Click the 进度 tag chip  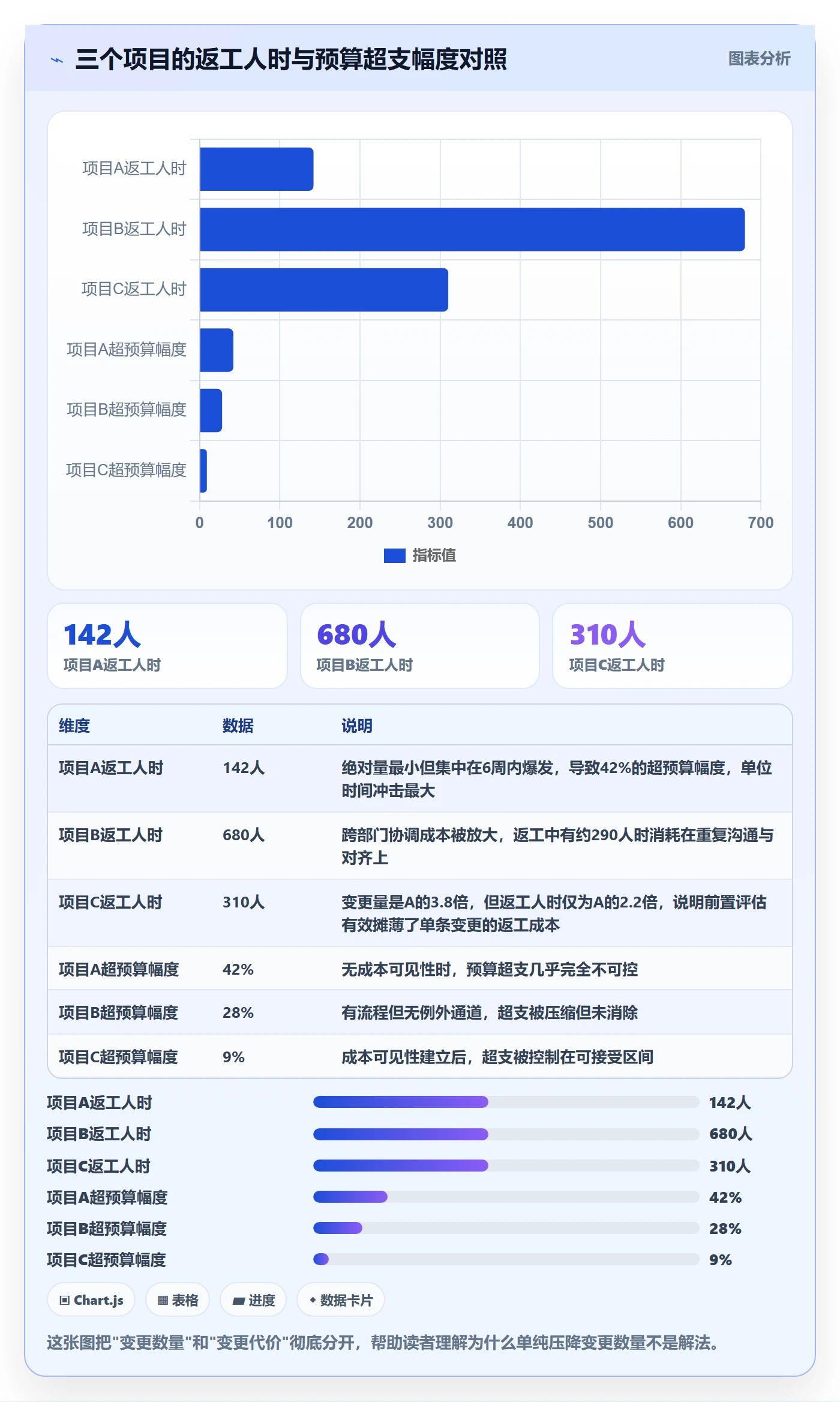tap(253, 1300)
